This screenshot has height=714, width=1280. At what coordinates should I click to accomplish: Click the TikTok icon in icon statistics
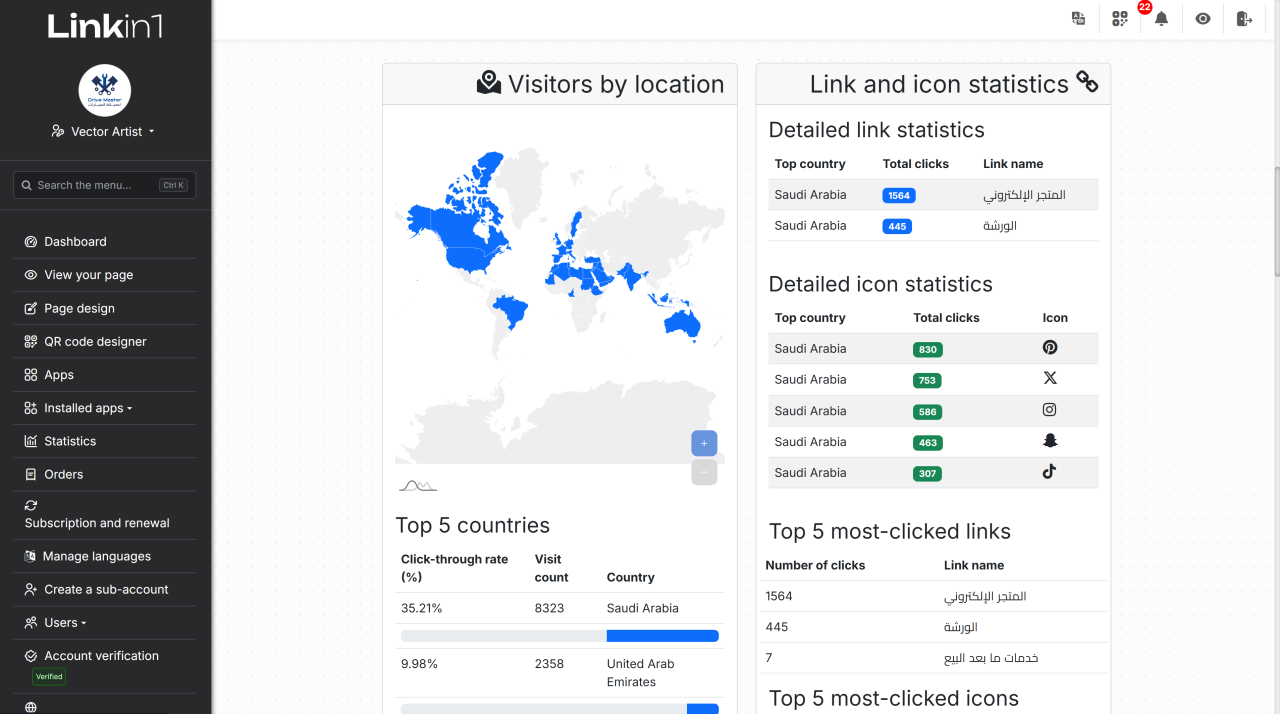click(1049, 471)
